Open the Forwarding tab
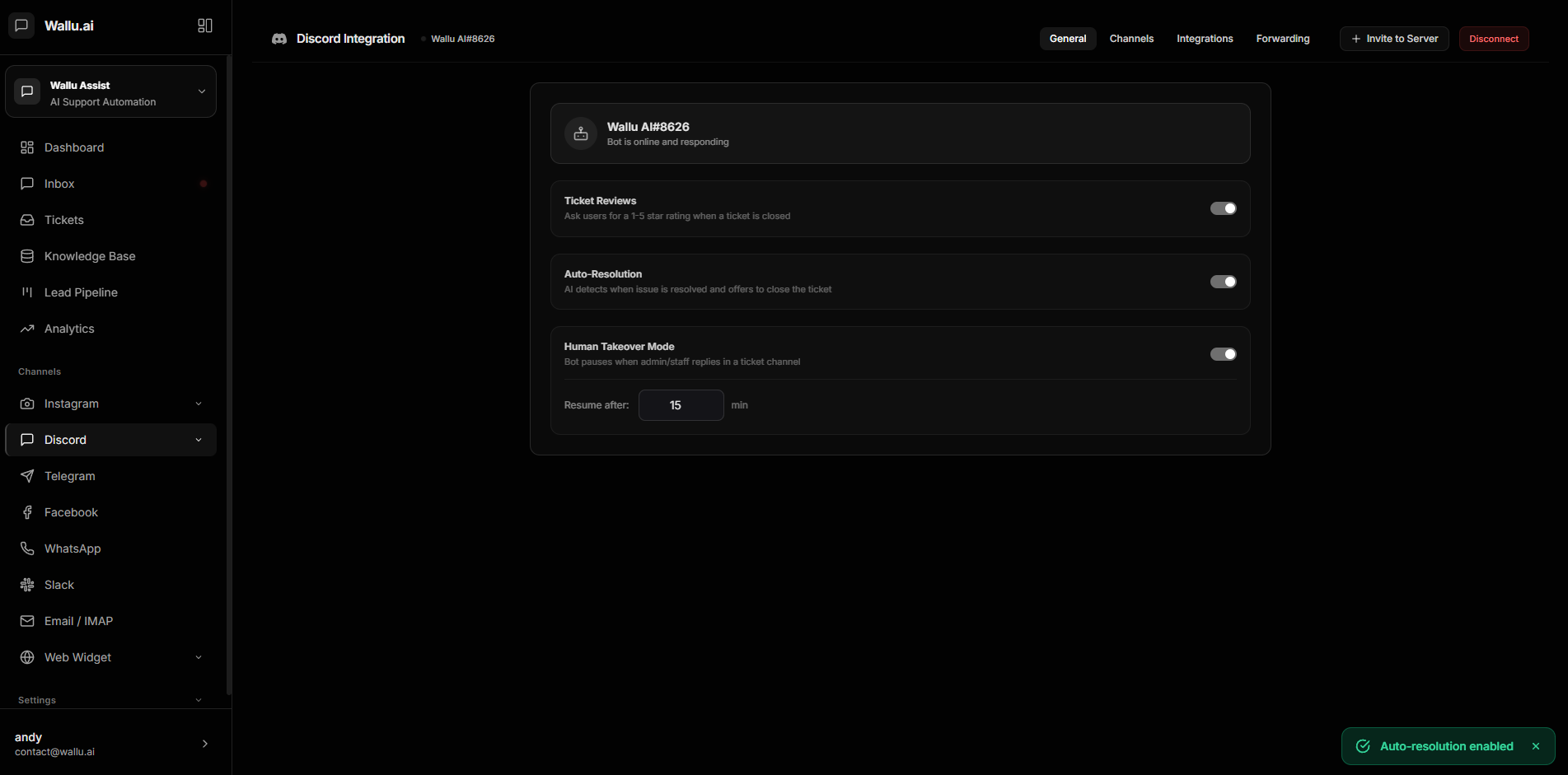This screenshot has height=775, width=1568. [x=1283, y=39]
